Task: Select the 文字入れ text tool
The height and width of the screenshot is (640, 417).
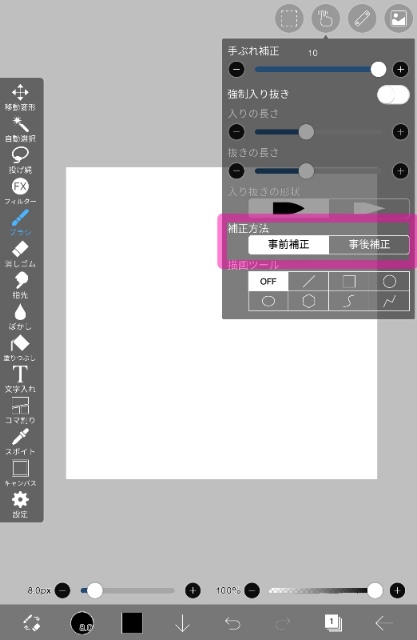Action: [x=20, y=379]
